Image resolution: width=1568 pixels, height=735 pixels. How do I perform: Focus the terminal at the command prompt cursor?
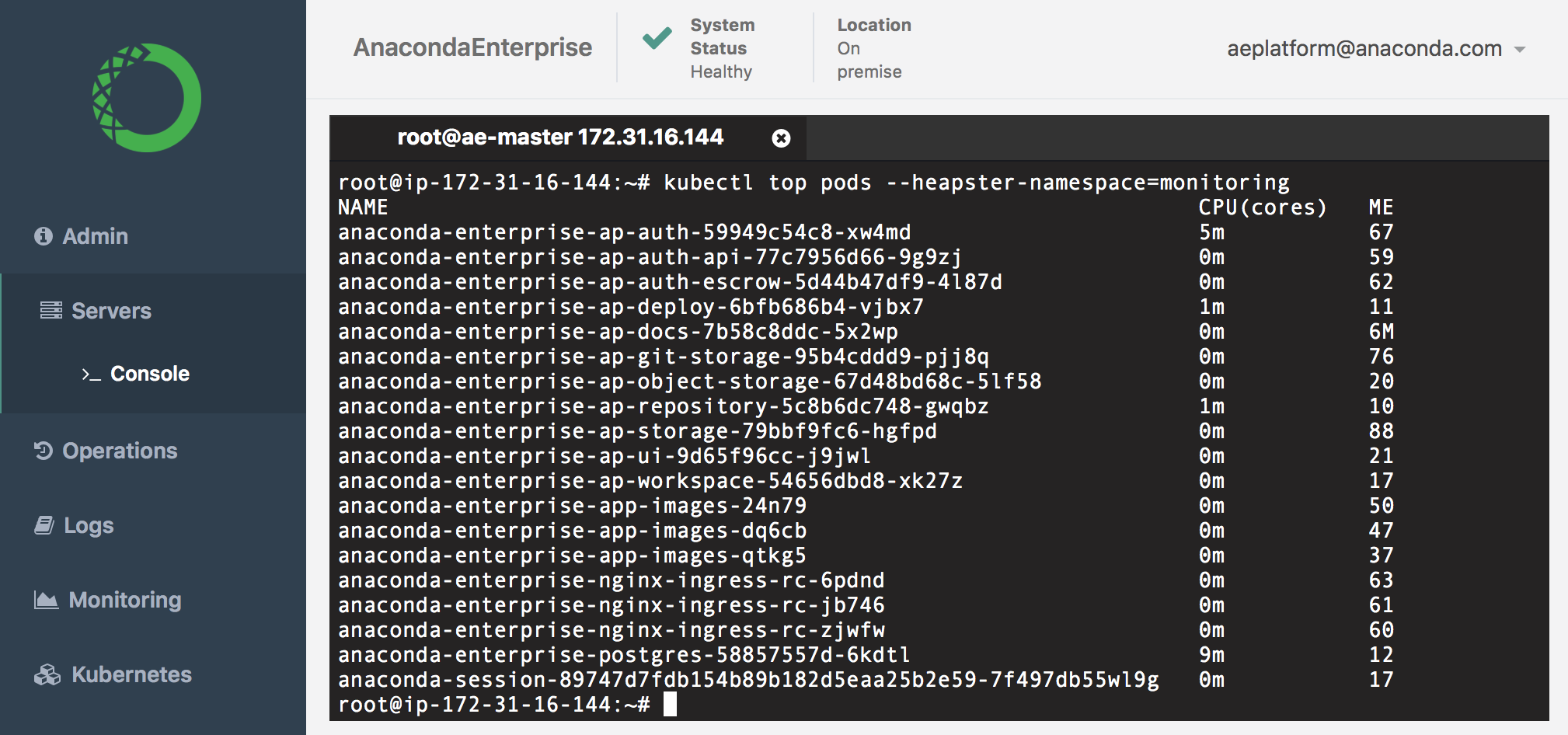670,705
